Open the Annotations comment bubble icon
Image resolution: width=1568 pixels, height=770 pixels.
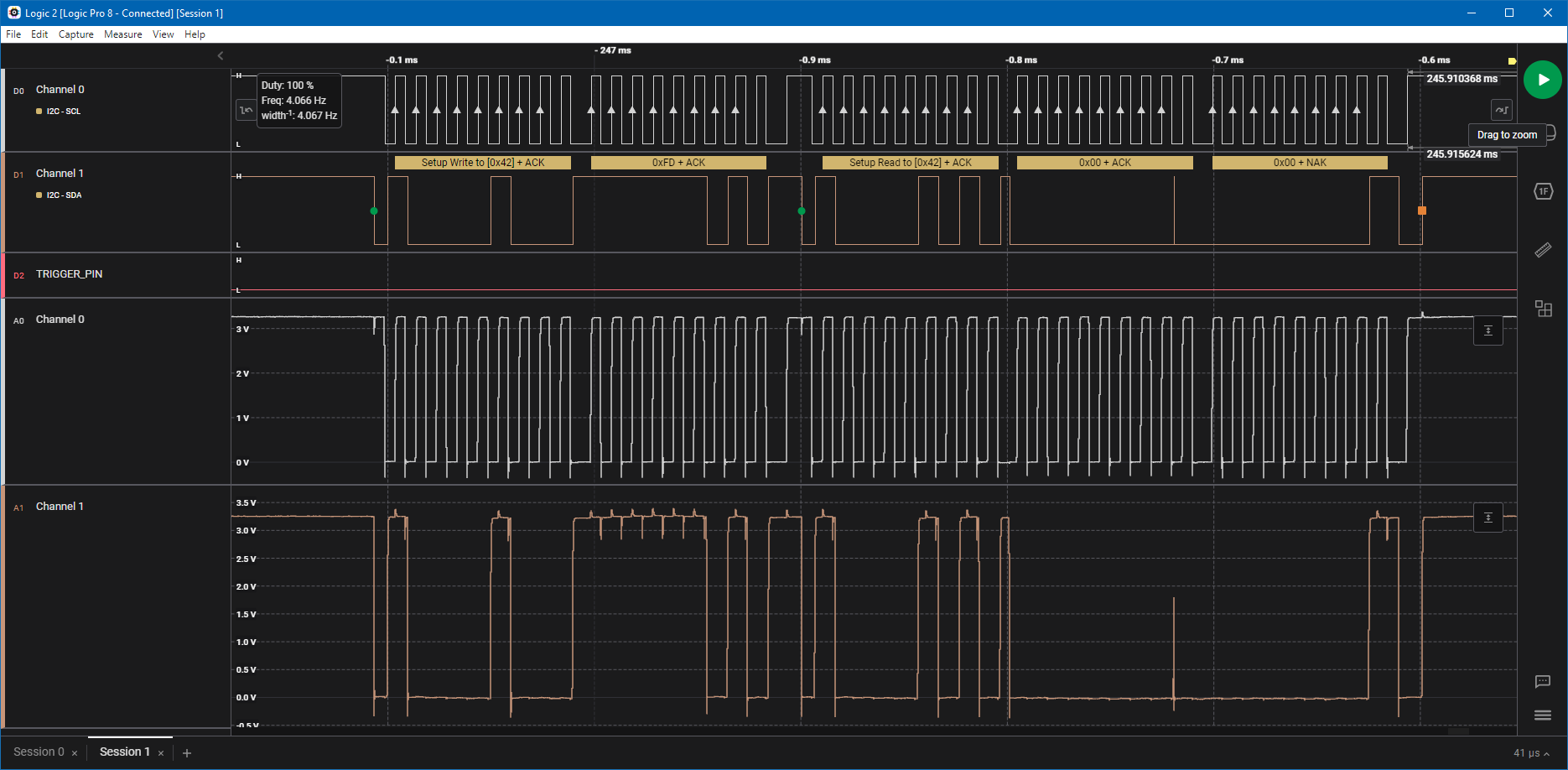pos(1542,682)
